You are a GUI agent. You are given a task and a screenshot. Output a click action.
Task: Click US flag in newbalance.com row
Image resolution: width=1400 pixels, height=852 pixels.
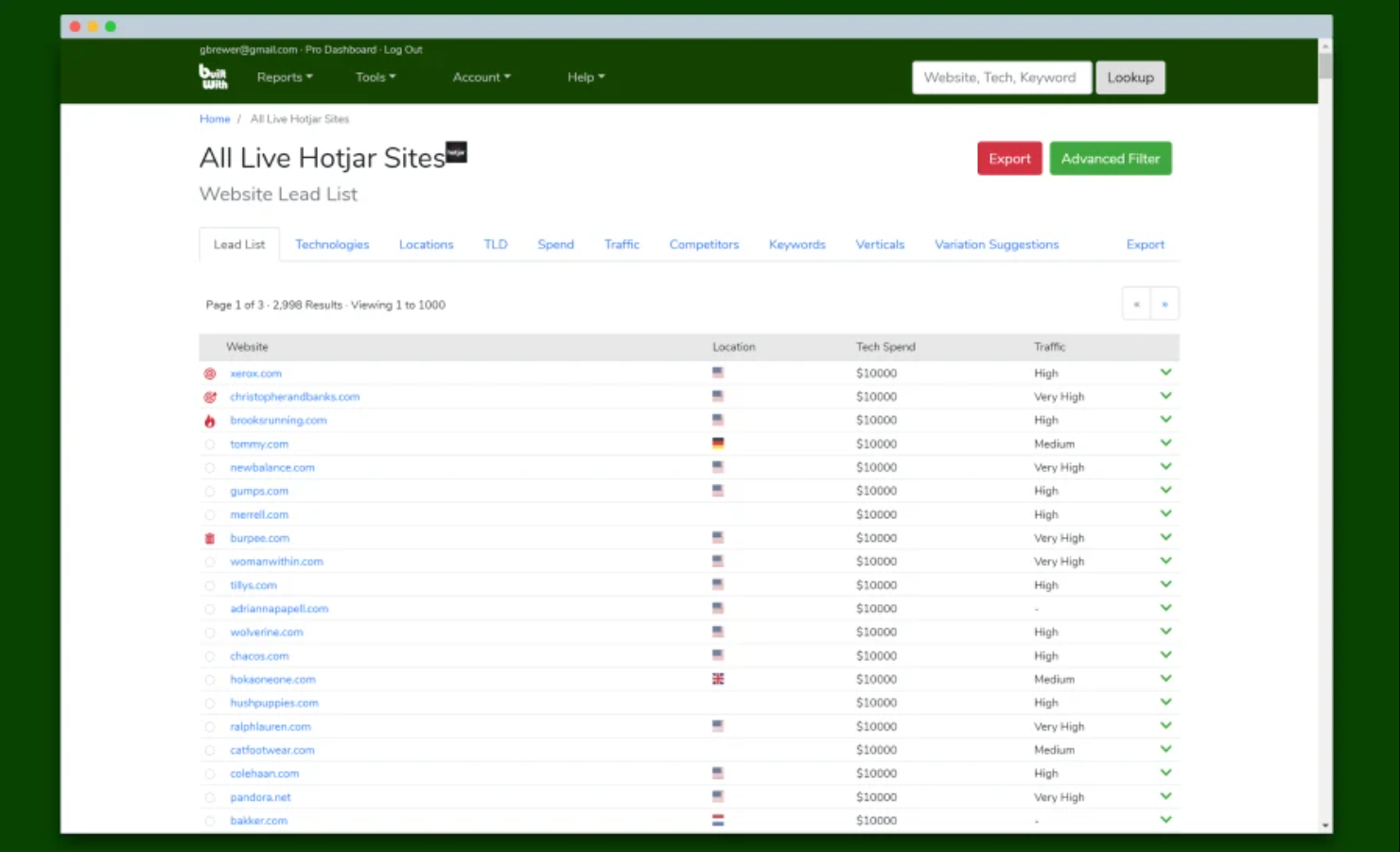(718, 467)
